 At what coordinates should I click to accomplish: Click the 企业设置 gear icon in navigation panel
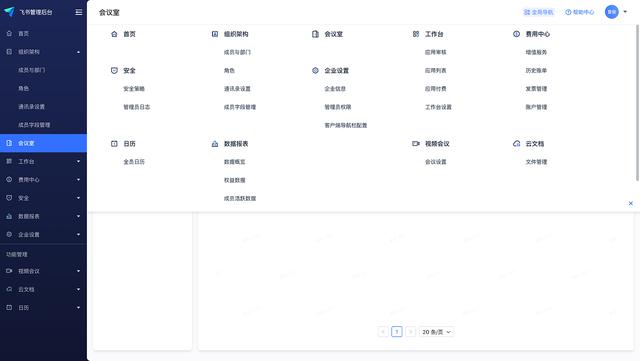315,70
